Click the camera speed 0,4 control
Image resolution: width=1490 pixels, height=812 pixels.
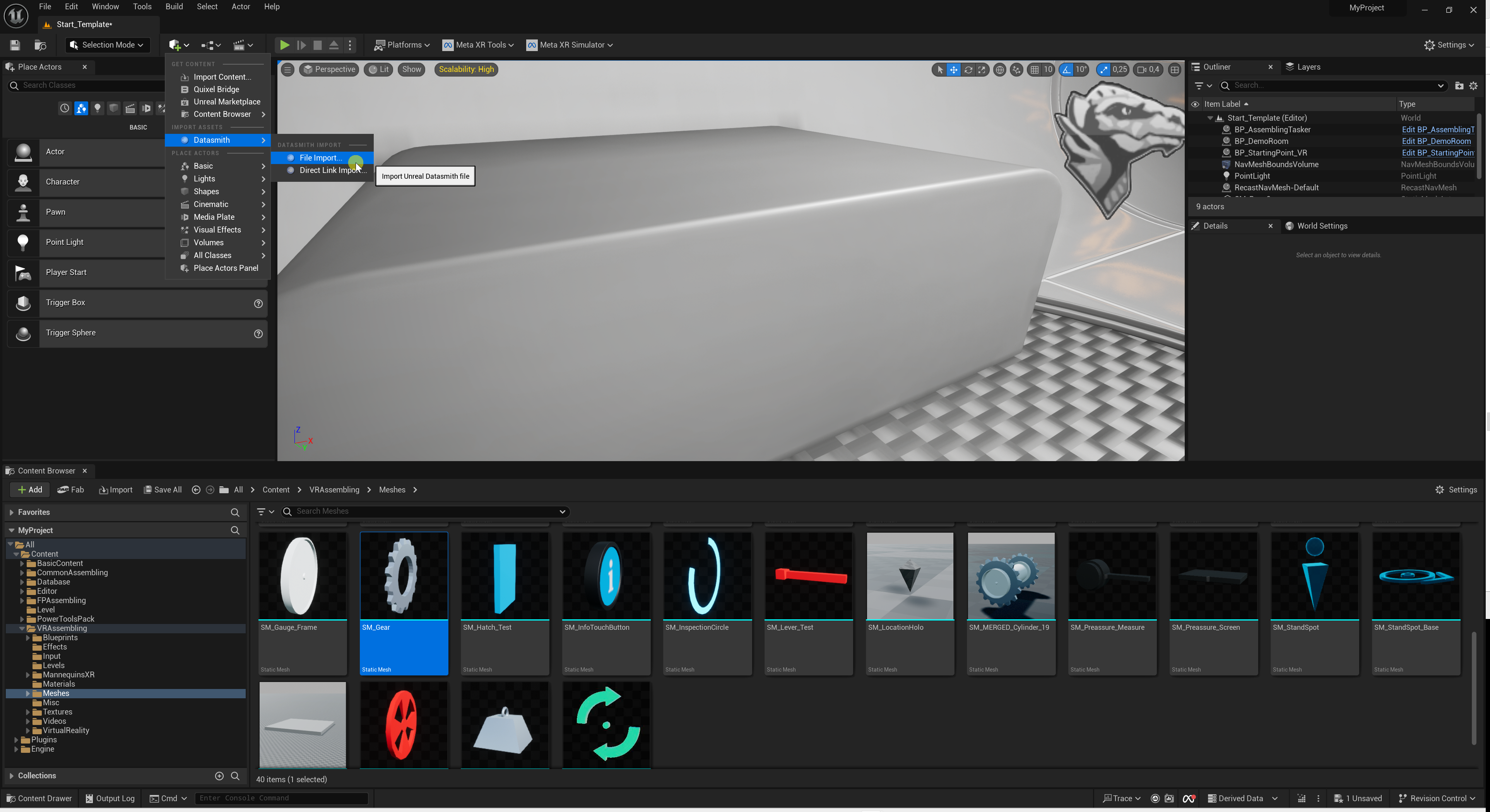tap(1148, 69)
